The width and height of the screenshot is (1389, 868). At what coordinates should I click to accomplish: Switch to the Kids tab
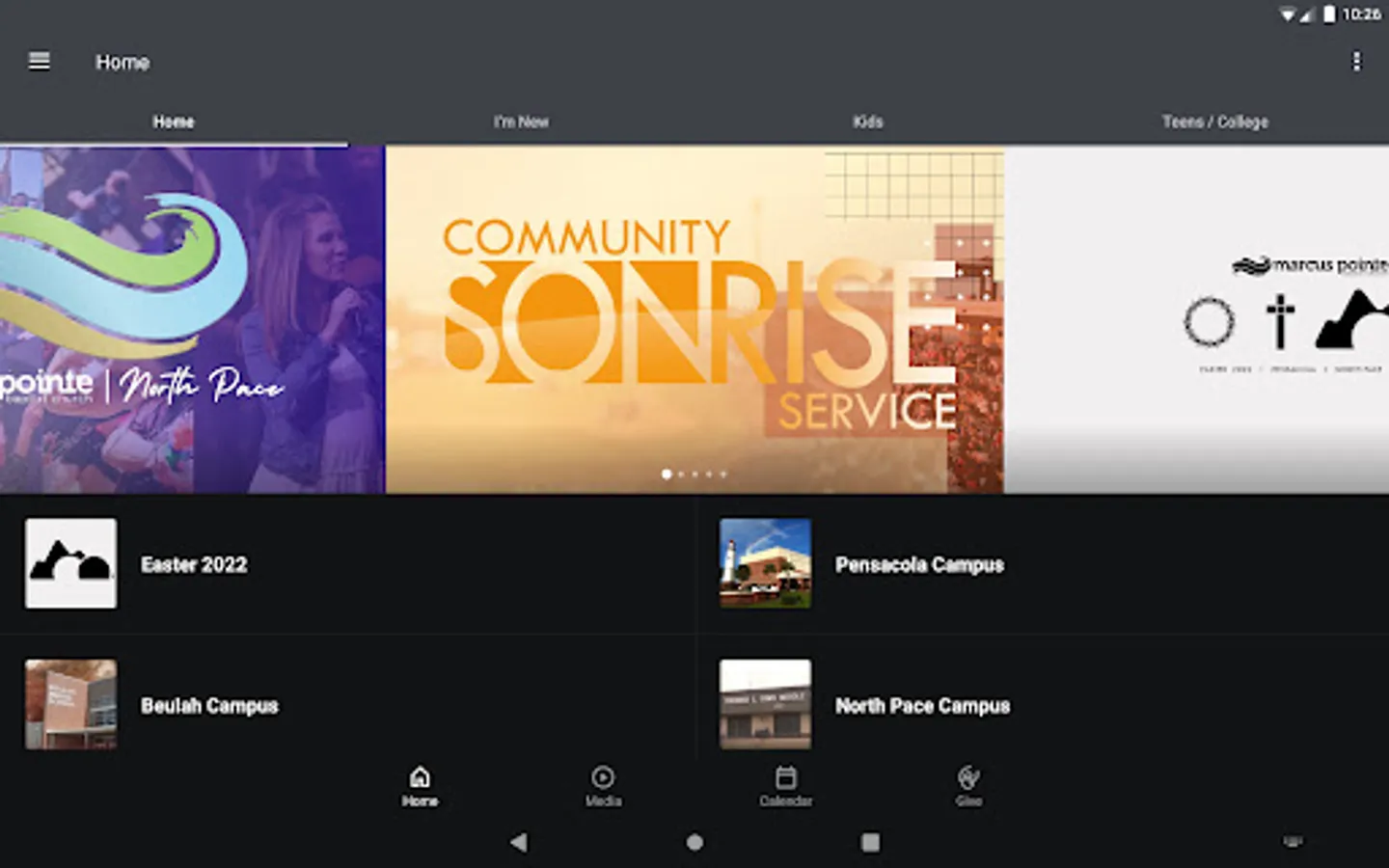(867, 122)
